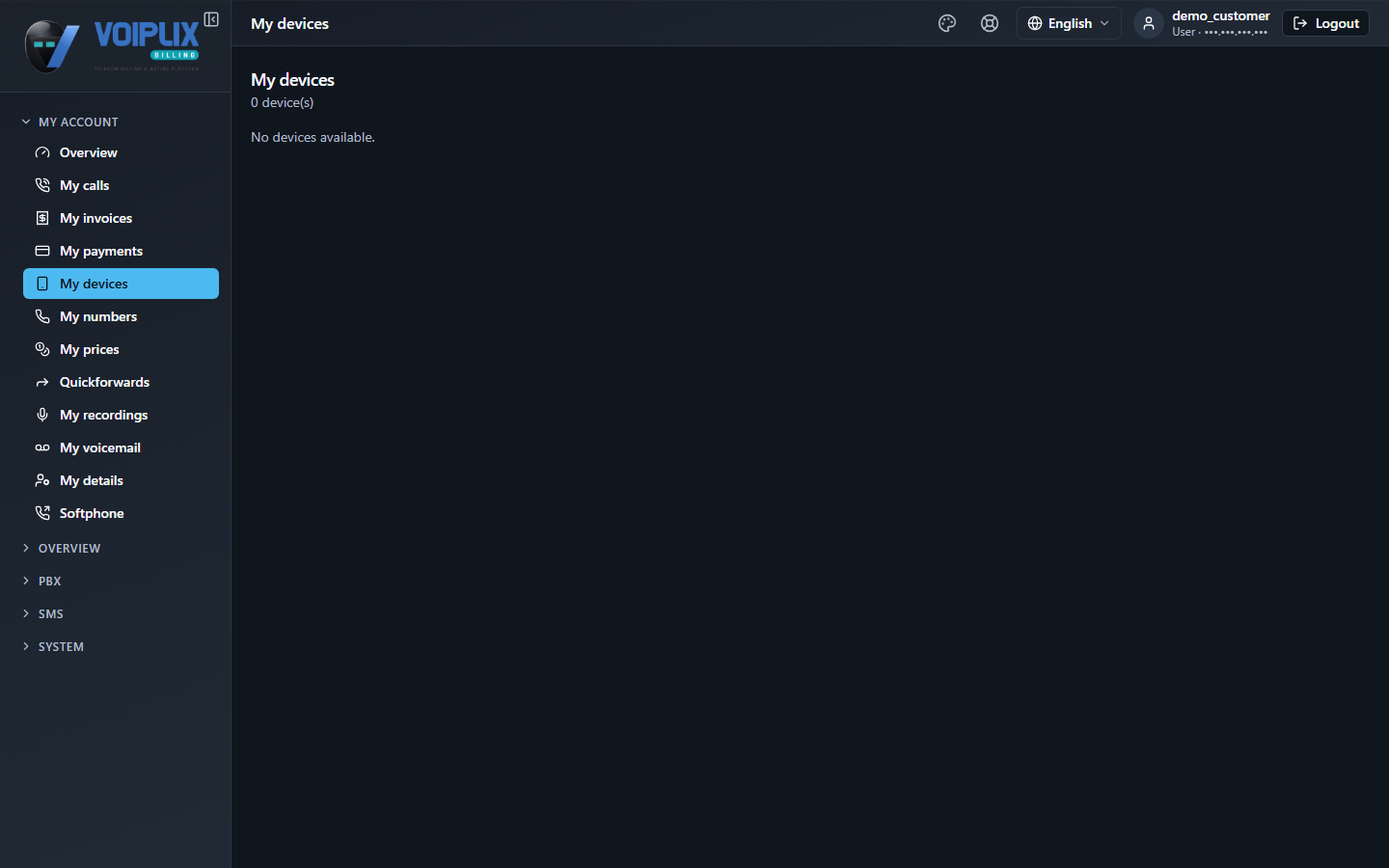Go to My recordings

pos(121,415)
